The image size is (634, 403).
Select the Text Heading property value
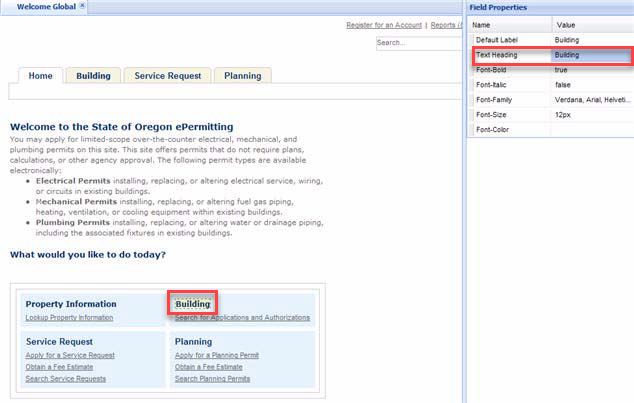pyautogui.click(x=590, y=55)
